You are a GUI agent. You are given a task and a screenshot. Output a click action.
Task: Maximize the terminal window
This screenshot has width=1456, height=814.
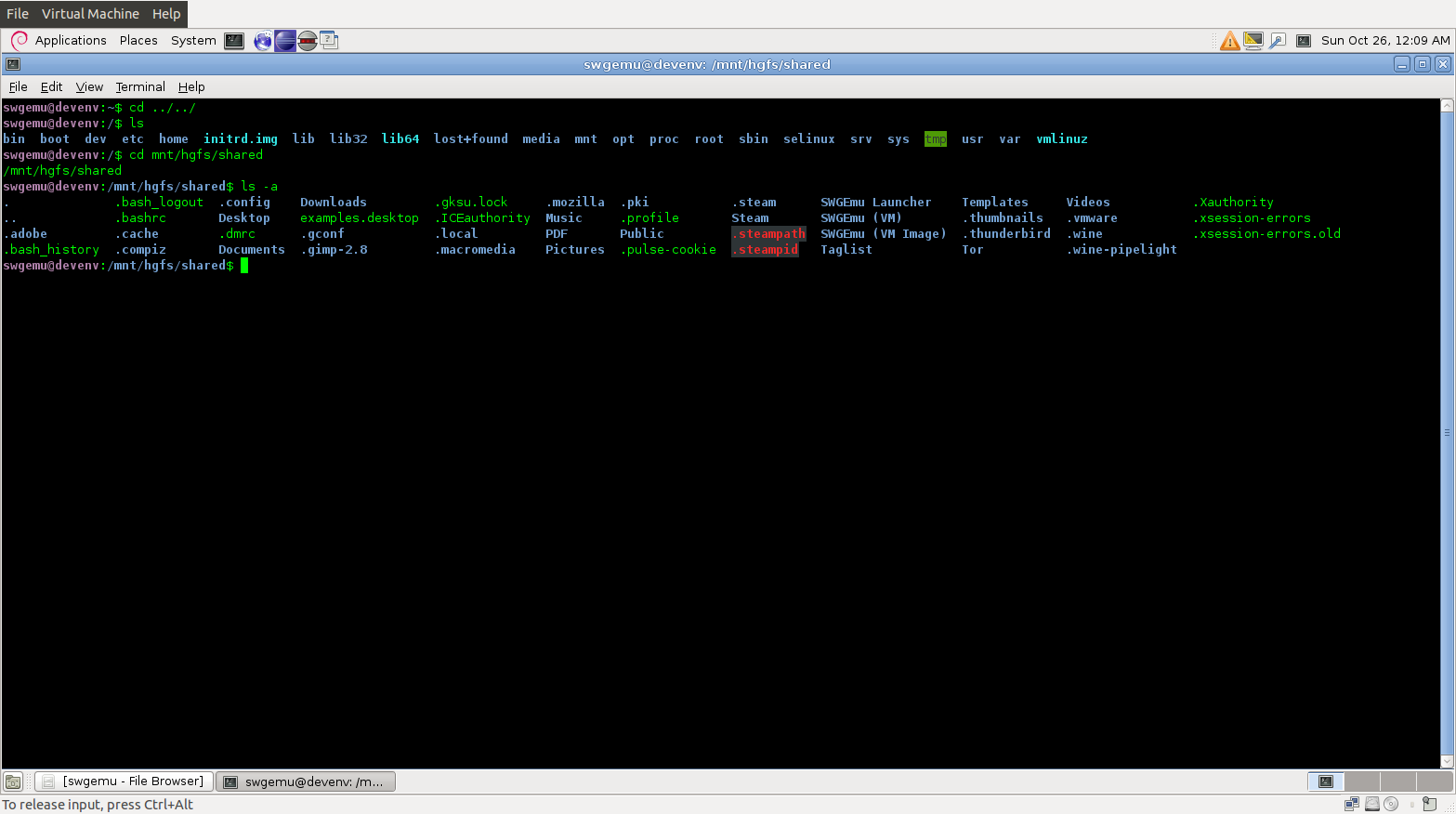click(1423, 64)
